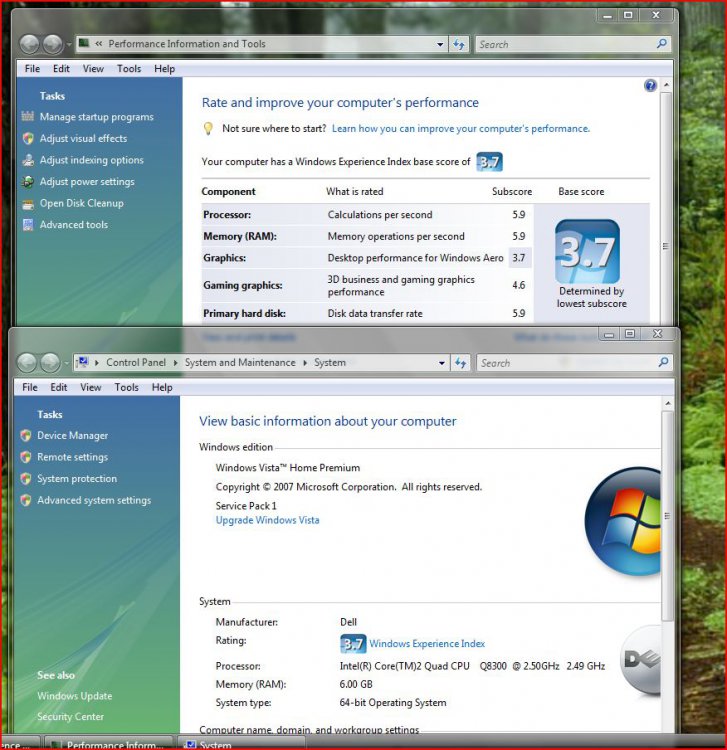
Task: Expand the Control Panel breadcrumb arrow
Action: (176, 363)
